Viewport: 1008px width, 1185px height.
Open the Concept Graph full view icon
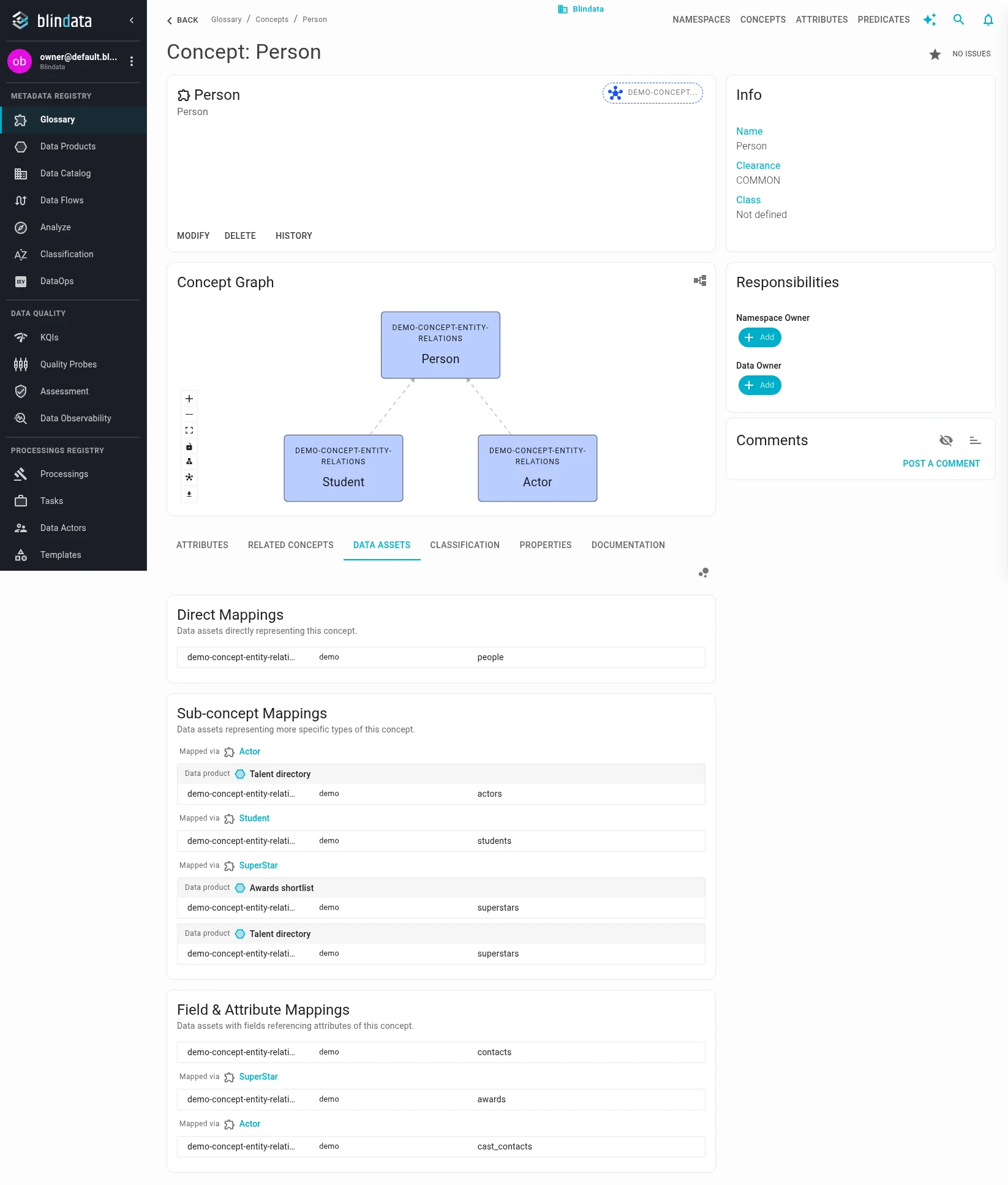click(x=700, y=280)
